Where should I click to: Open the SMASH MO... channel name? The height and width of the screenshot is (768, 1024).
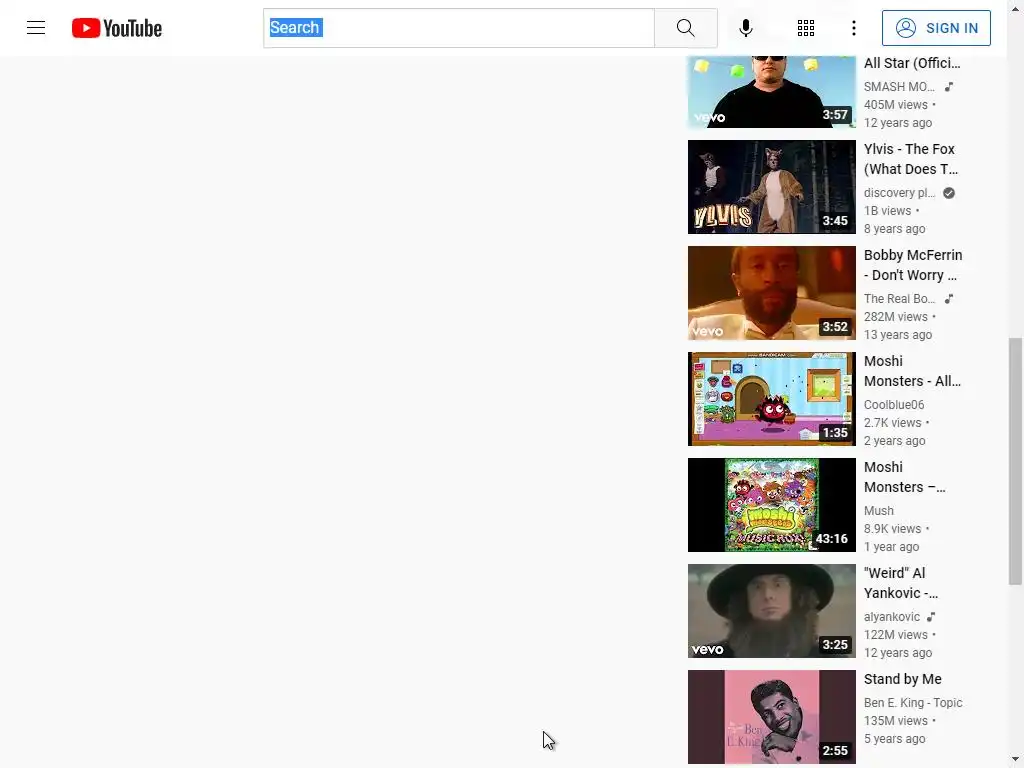coord(899,87)
